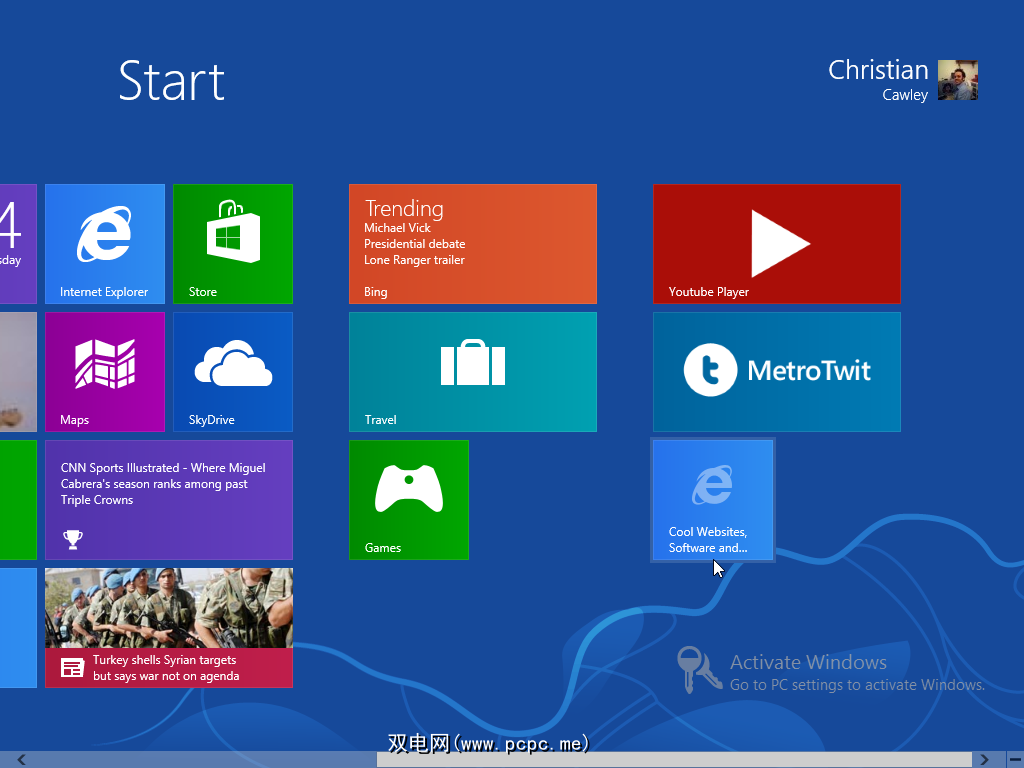Click the user account profile picture
1024x768 pixels.
(957, 80)
